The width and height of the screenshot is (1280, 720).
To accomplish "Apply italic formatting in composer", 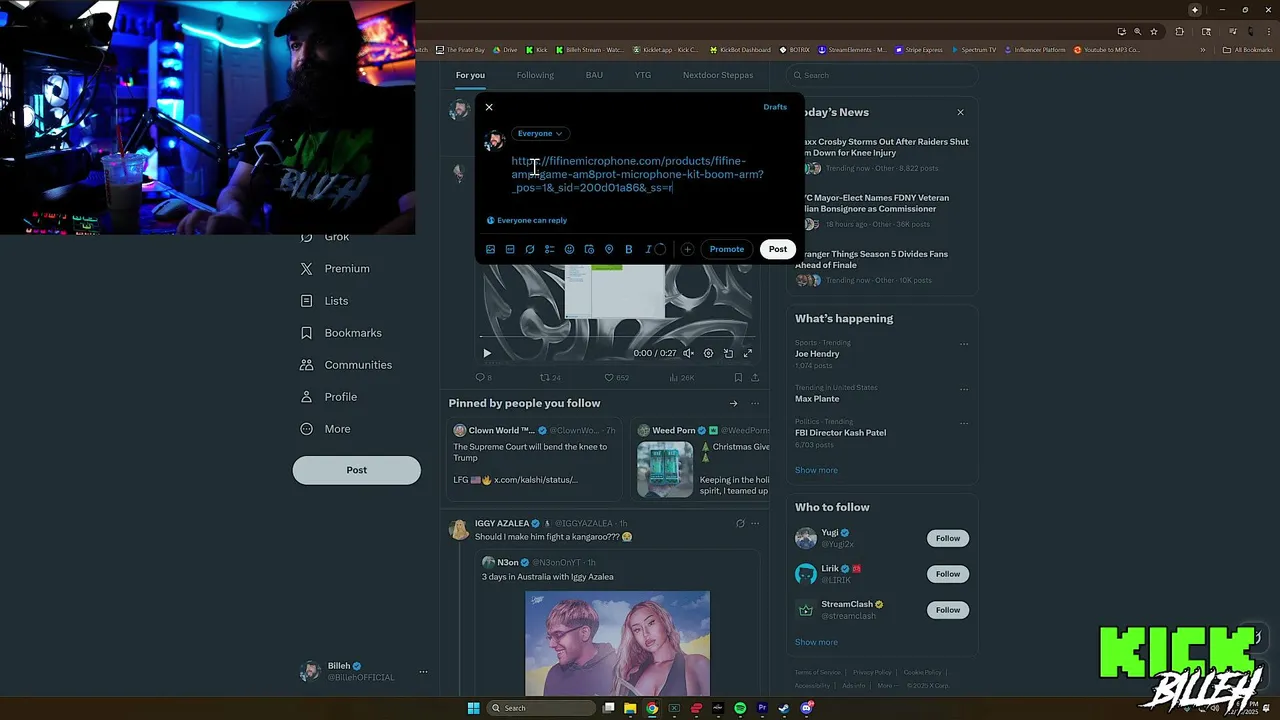I will pyautogui.click(x=648, y=249).
